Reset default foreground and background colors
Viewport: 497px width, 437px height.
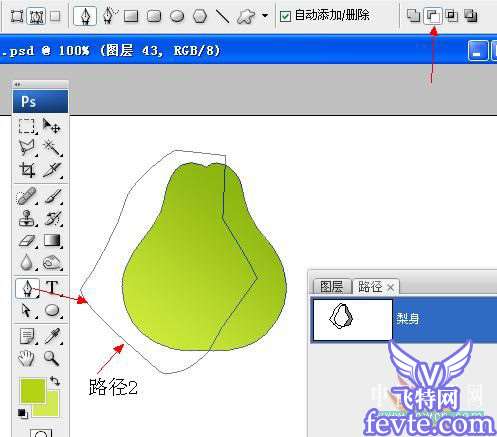click(x=22, y=413)
